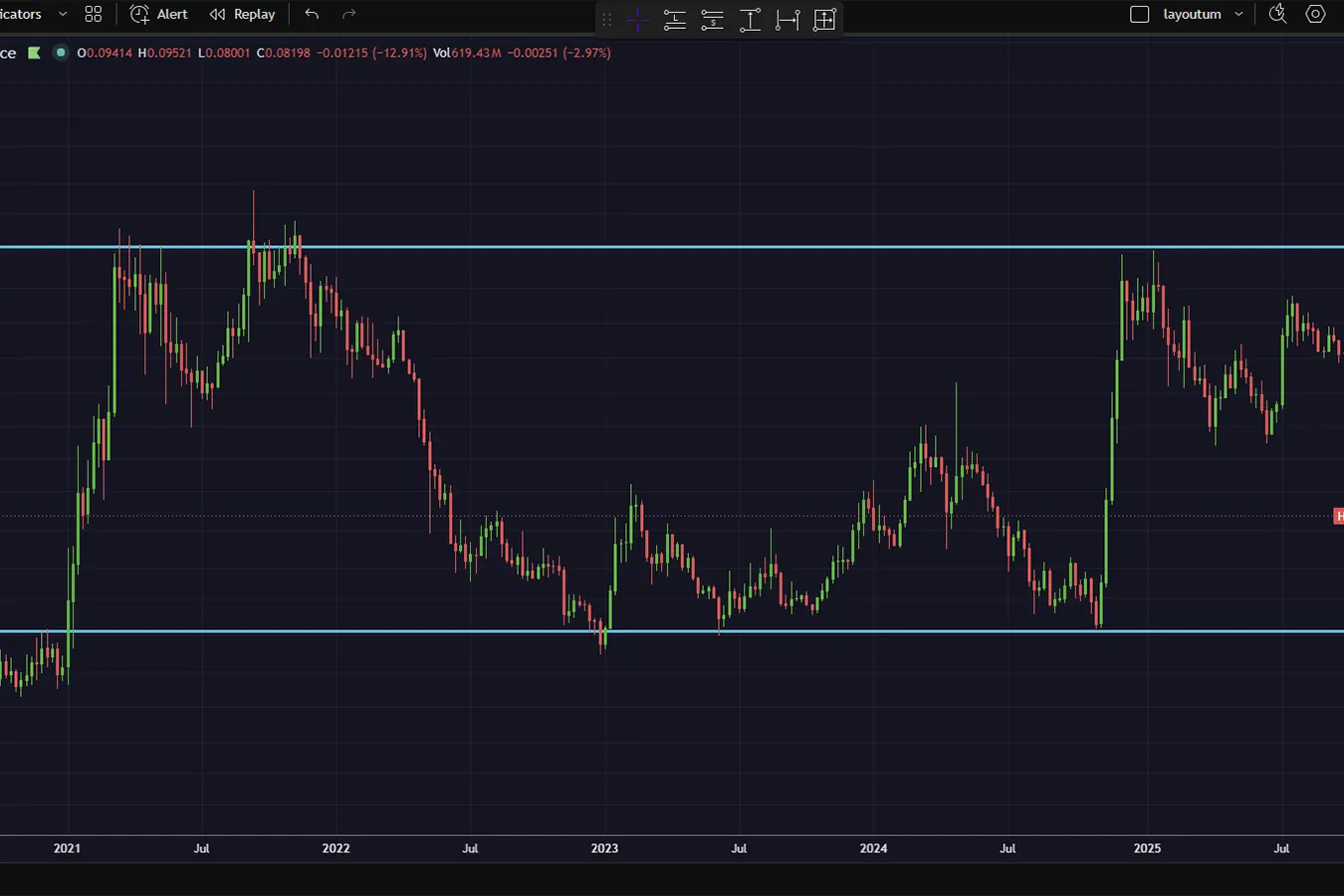Screen dimensions: 1344x896
Task: Click the high price value H0.09521
Action: pyautogui.click(x=164, y=53)
